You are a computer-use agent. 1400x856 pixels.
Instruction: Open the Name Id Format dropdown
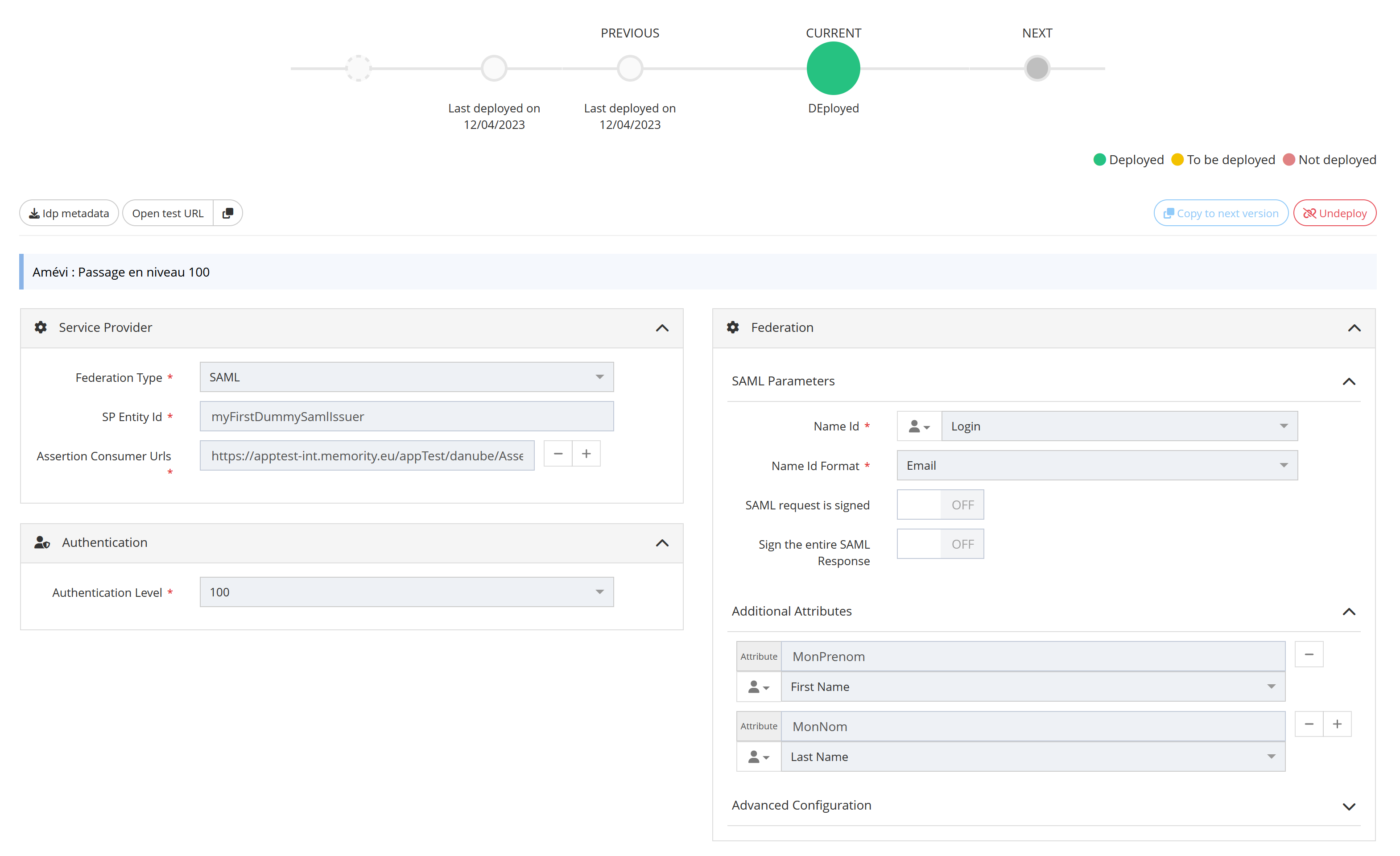[x=1097, y=466]
